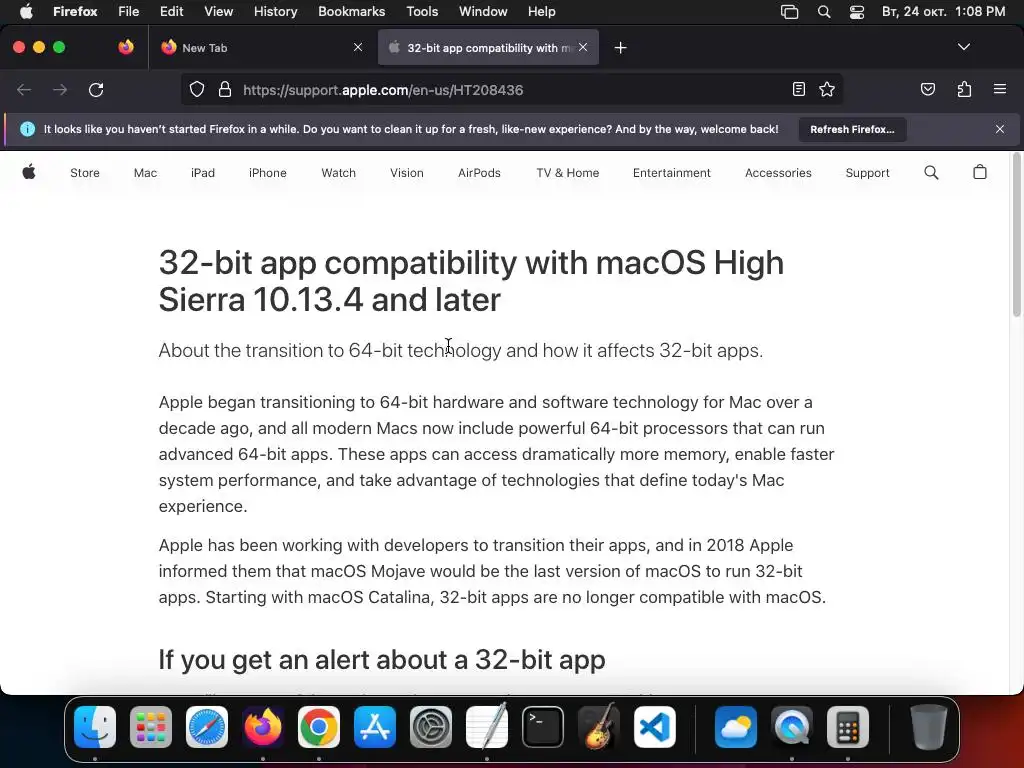Screen dimensions: 1024x768
Task: Open the TV & Home navigation link
Action: 568,173
